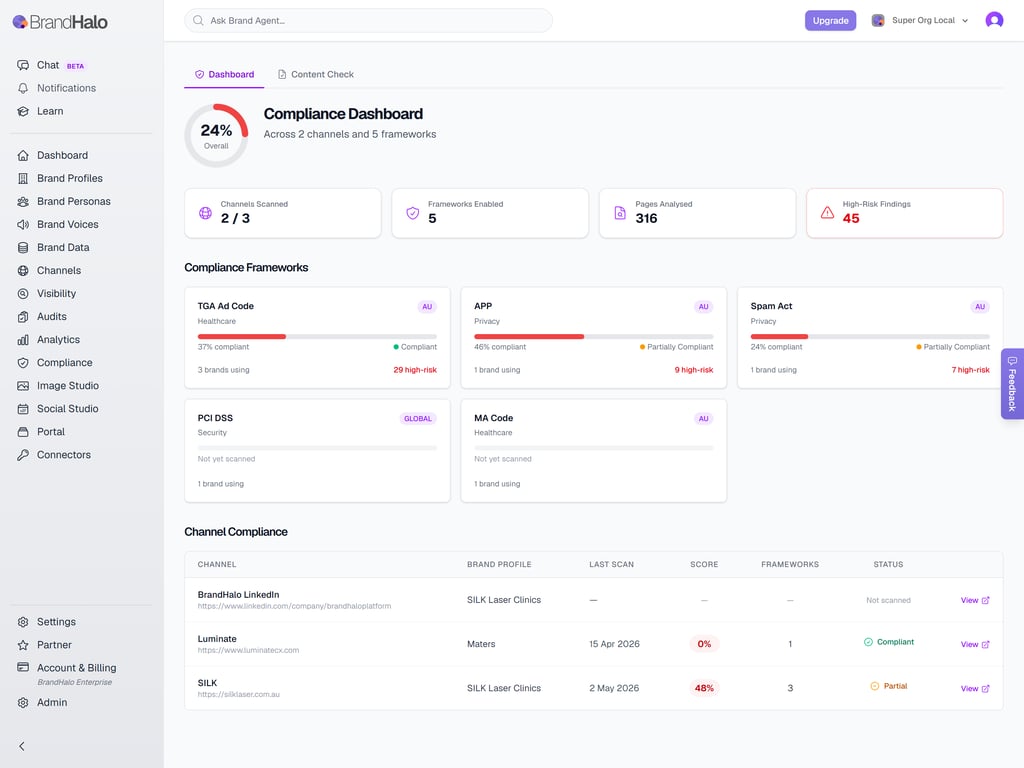Click the TGA Ad Code compliance progress bar
Viewport: 1024px width, 768px height.
point(317,336)
